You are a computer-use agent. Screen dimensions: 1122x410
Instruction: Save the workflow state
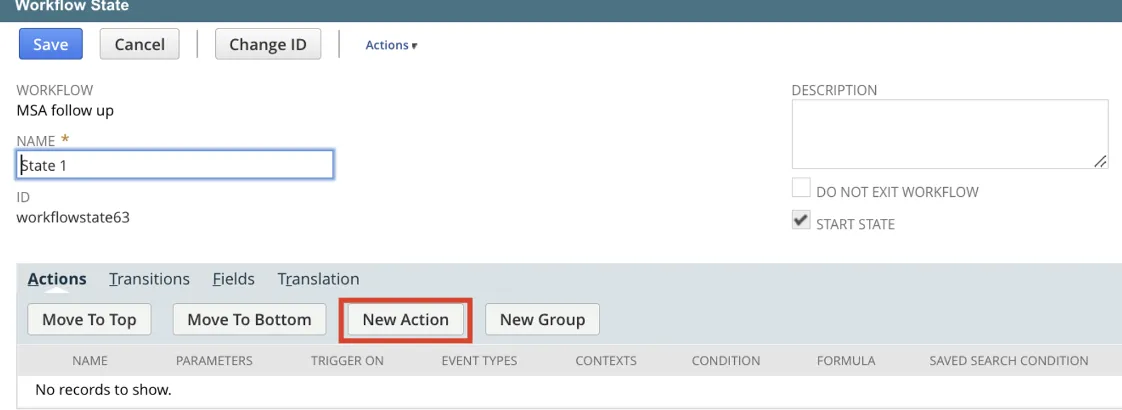(x=51, y=44)
